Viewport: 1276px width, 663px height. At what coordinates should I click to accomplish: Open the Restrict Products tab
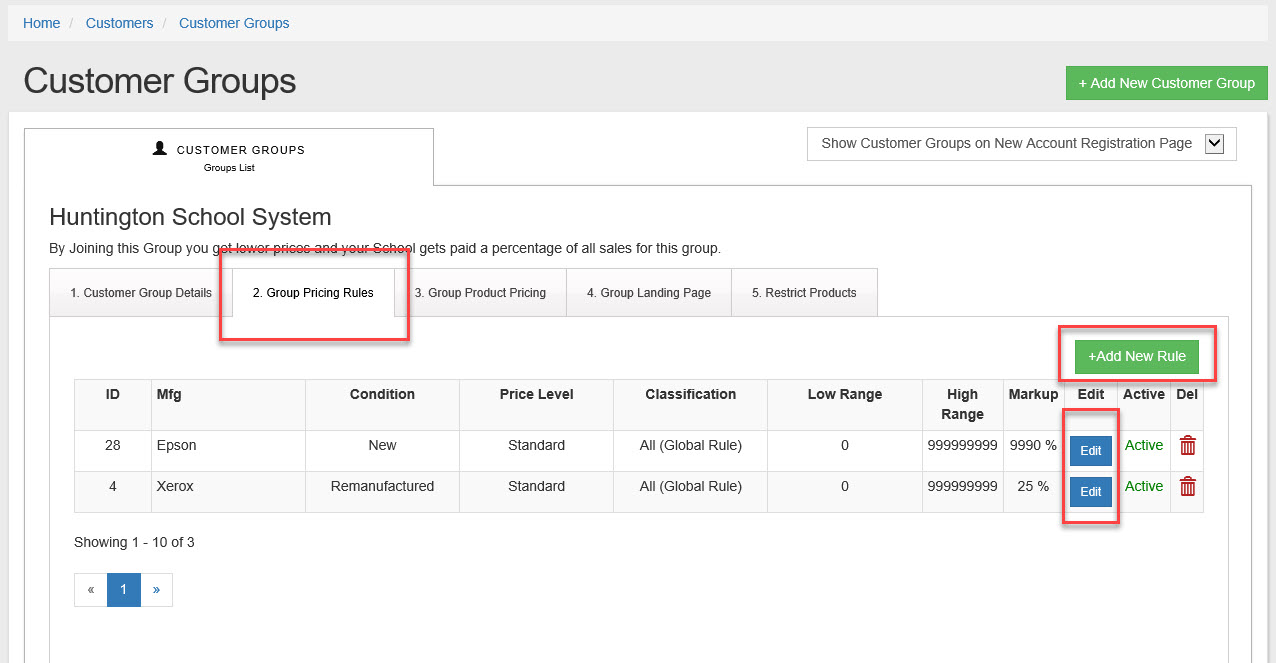coord(803,293)
